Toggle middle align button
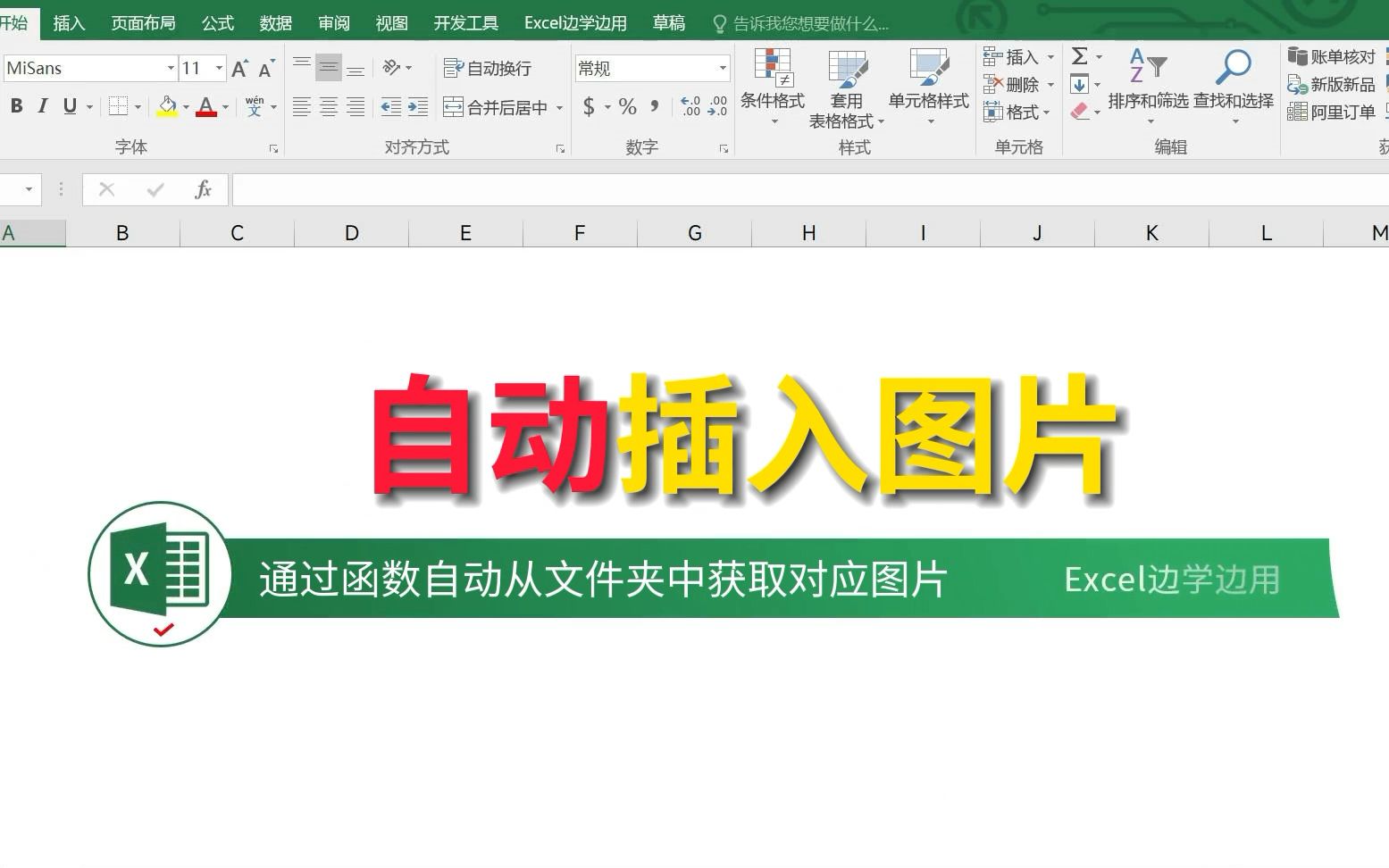1389x868 pixels. [329, 67]
